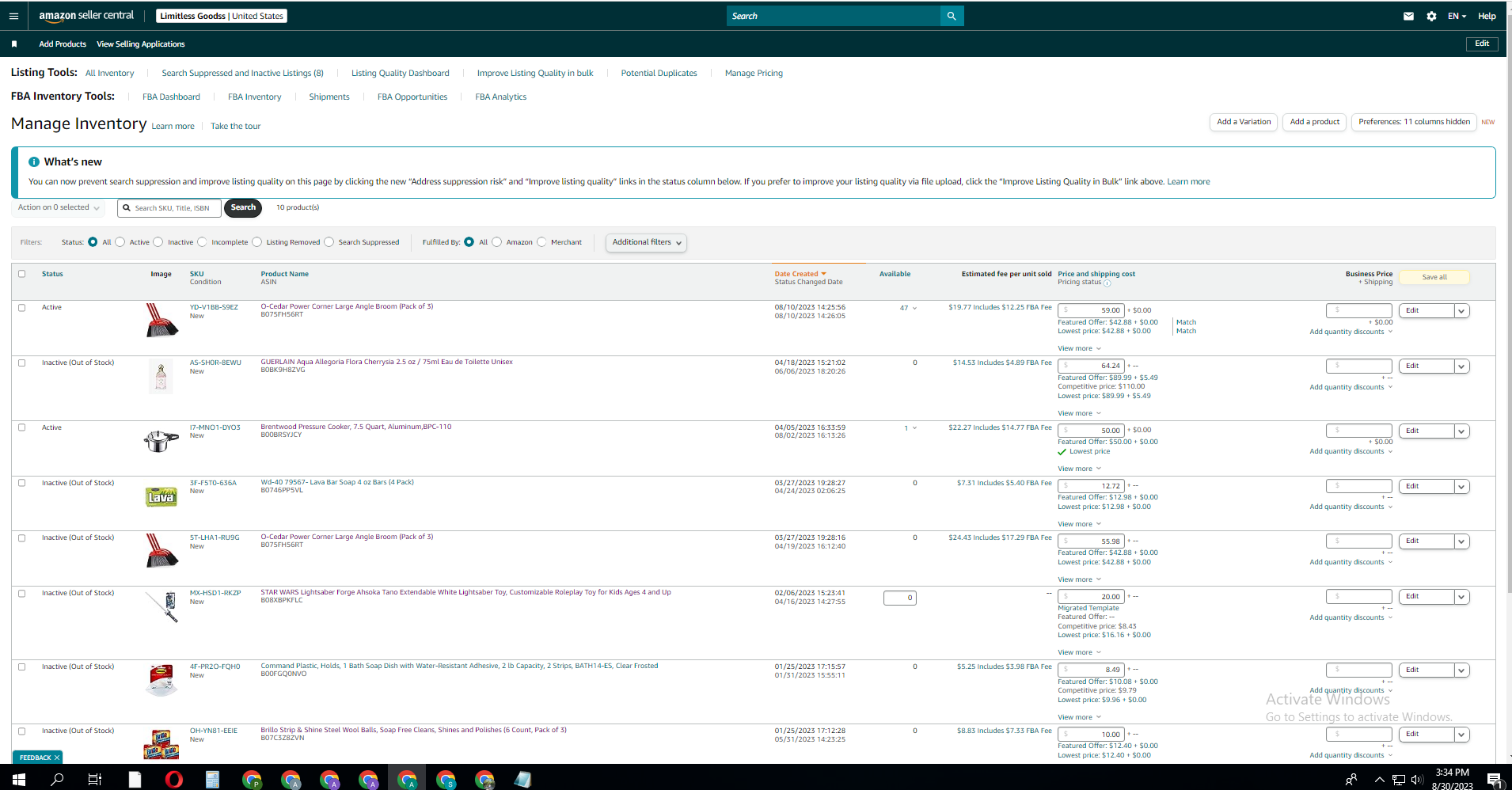Image resolution: width=1512 pixels, height=790 pixels.
Task: Select checkbox for SKU YD-V1BB-S9EZ row
Action: (x=22, y=308)
